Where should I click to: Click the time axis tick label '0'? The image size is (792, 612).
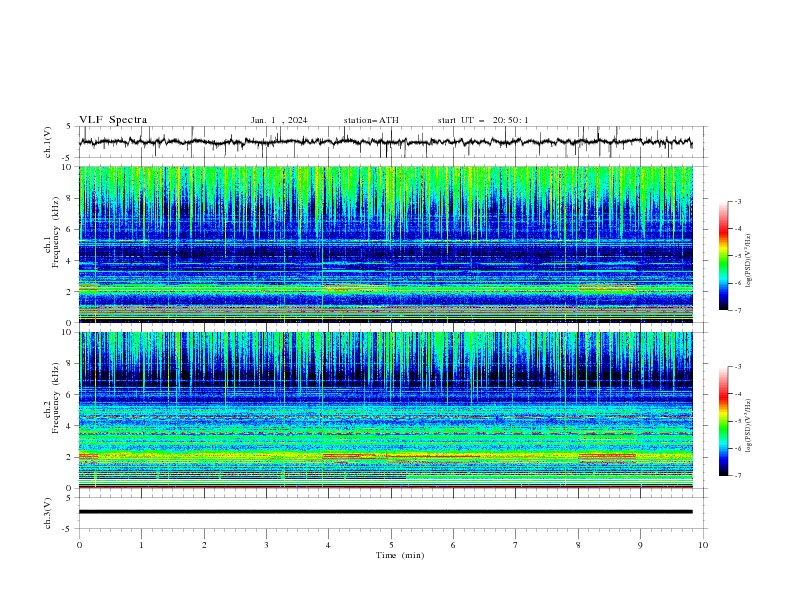click(x=79, y=545)
